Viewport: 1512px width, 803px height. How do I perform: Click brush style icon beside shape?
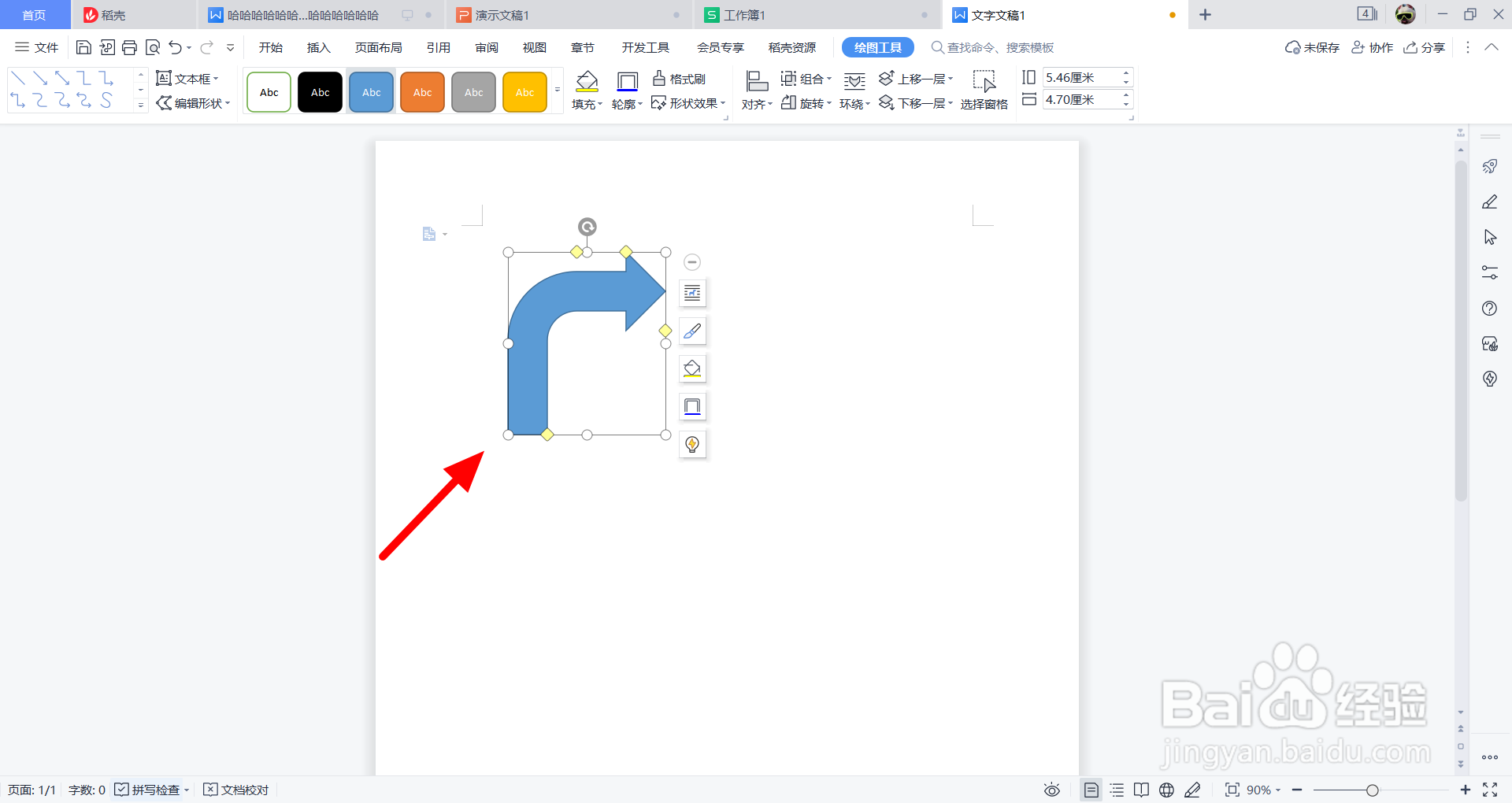692,331
